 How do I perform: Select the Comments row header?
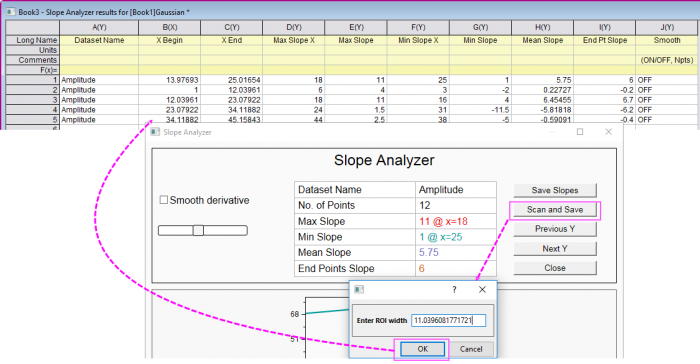tap(33, 60)
